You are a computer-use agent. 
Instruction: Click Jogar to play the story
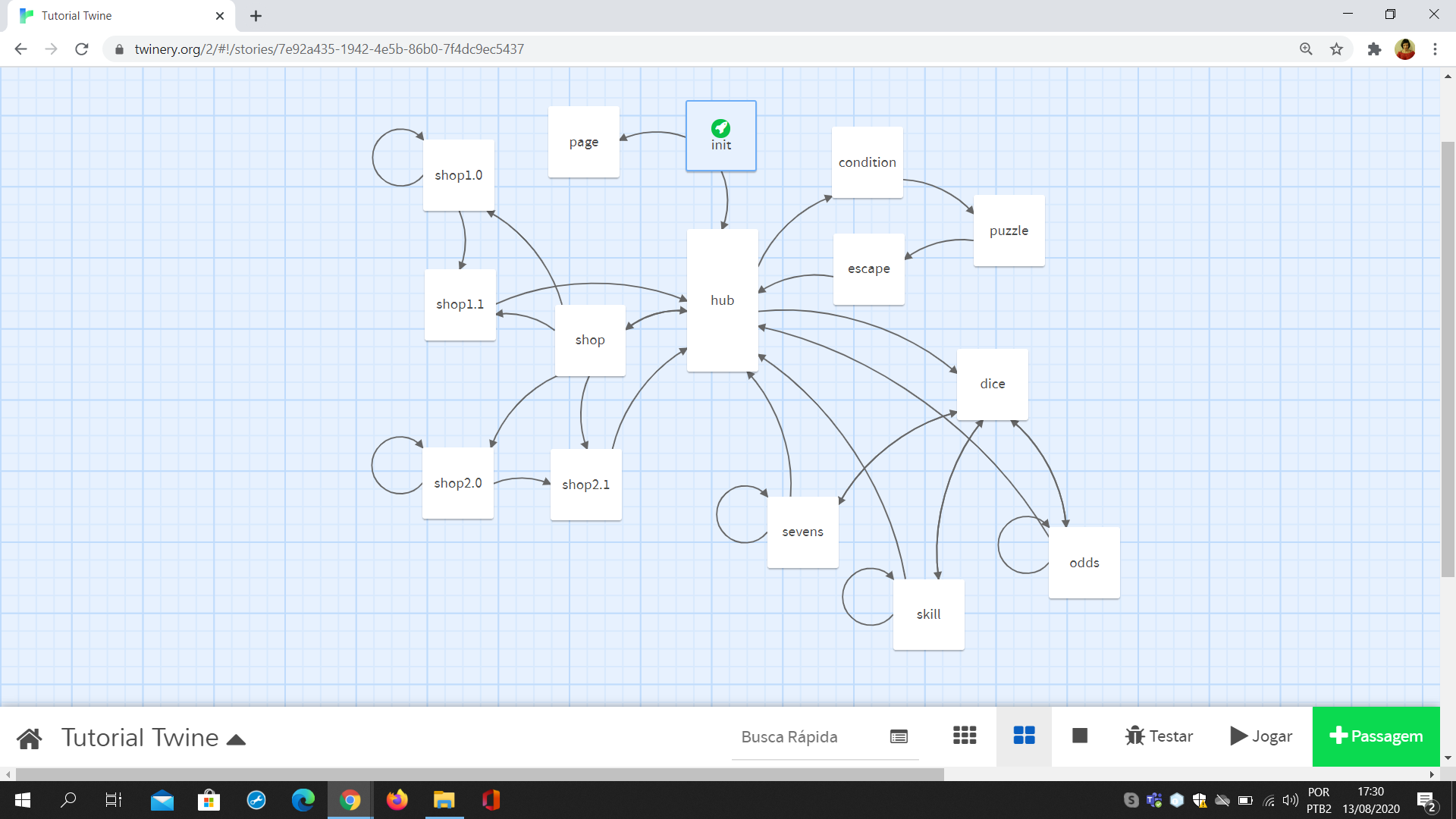pos(1271,736)
